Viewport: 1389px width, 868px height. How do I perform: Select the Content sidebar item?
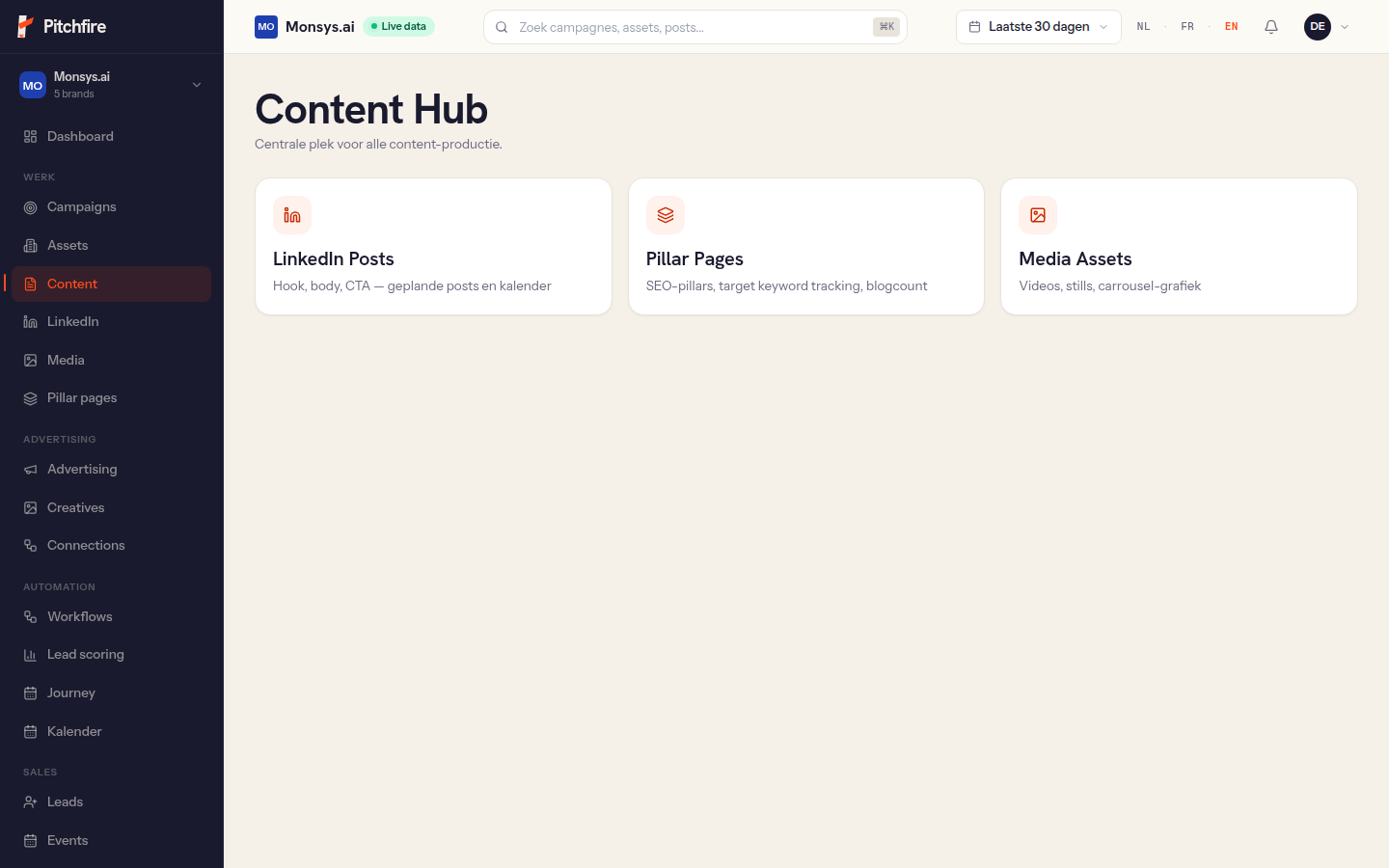pos(112,285)
